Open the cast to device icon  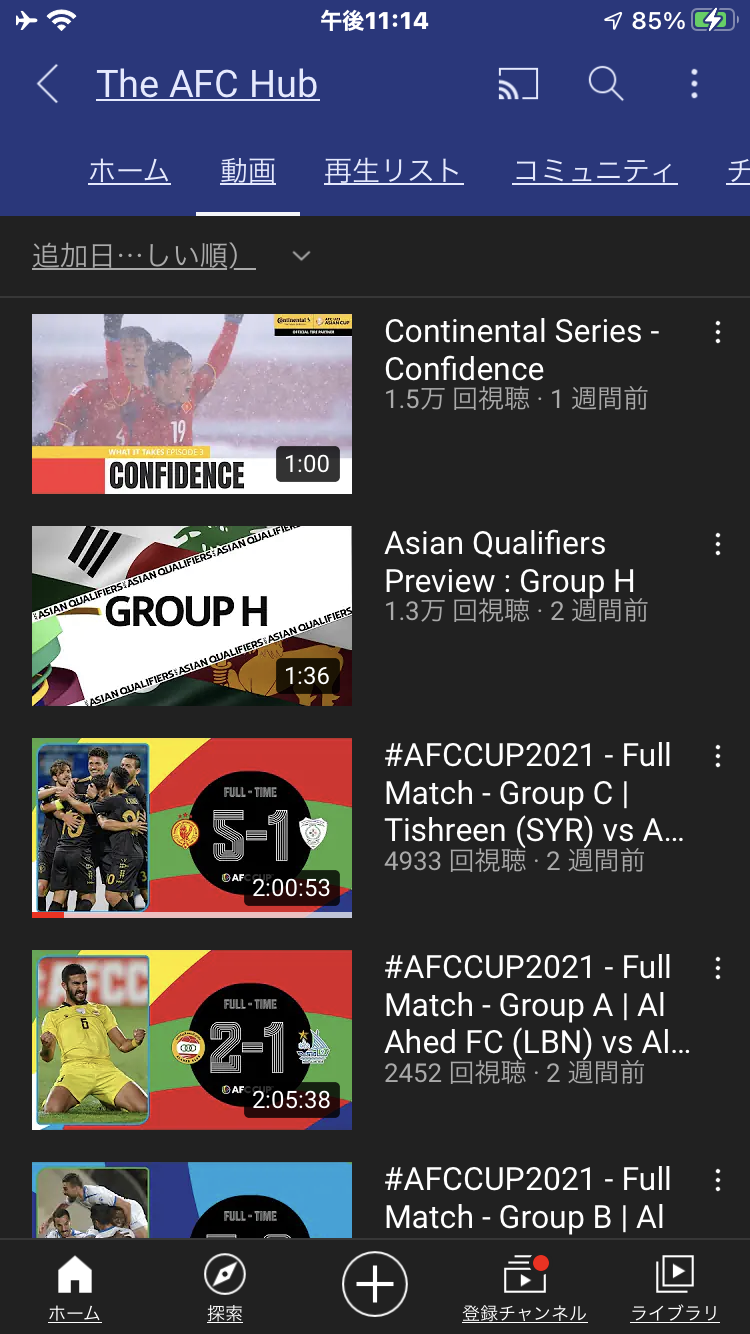coord(518,85)
